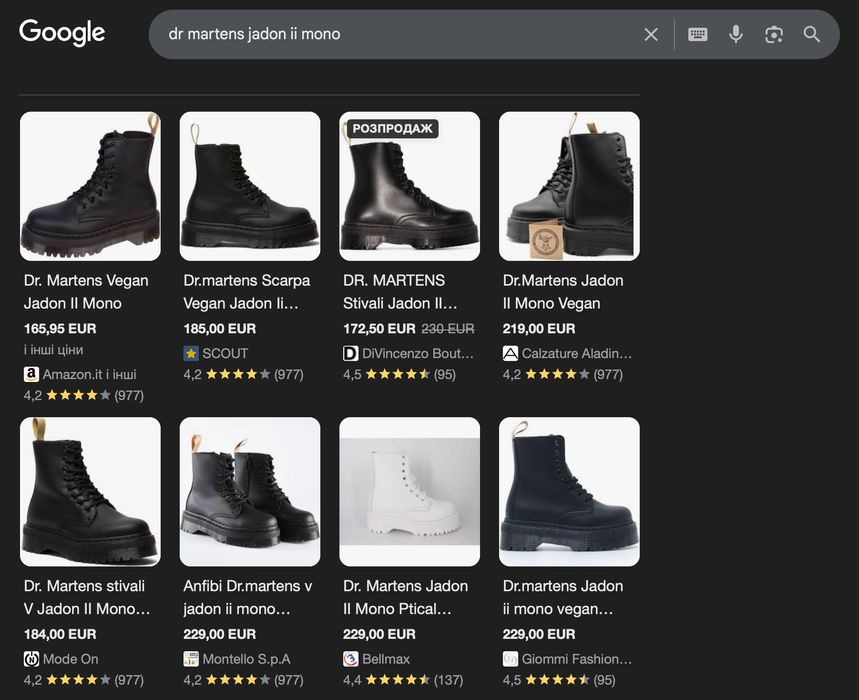The height and width of the screenshot is (700, 859).
Task: Click 'і інші ціни' other prices text
Action: pos(54,349)
